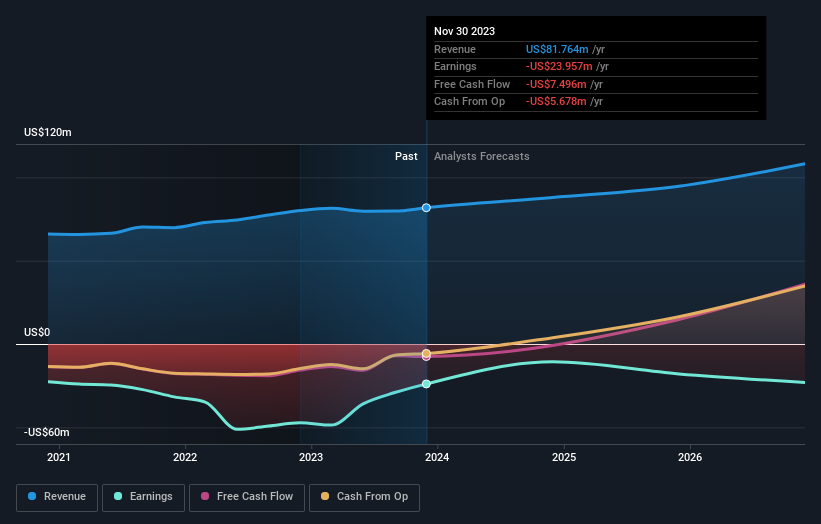Viewport: 821px width, 524px height.
Task: Select the Revenue data point marker on chart
Action: pos(426,208)
